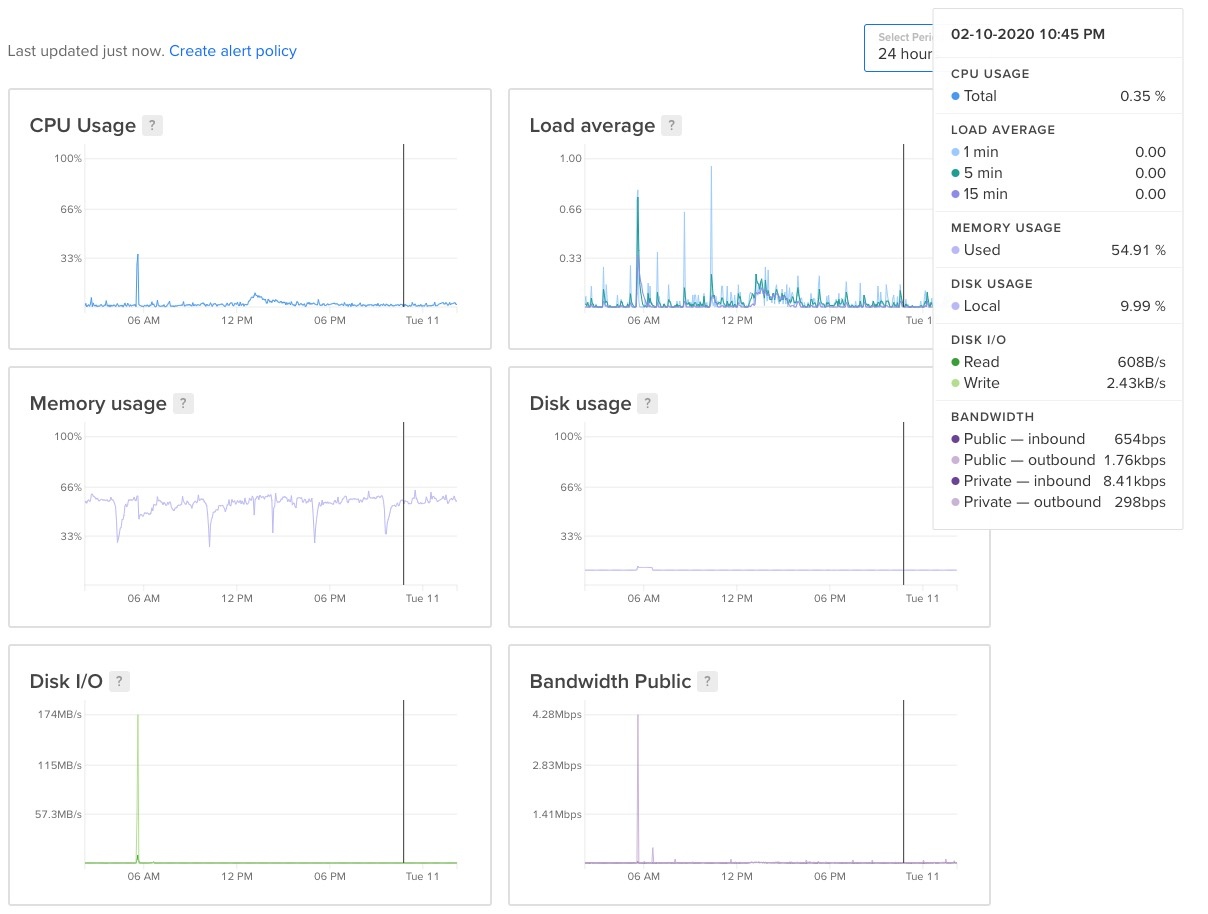Click the vertical time marker in Disk I/O chart
The width and height of the screenshot is (1208, 914).
[403, 780]
